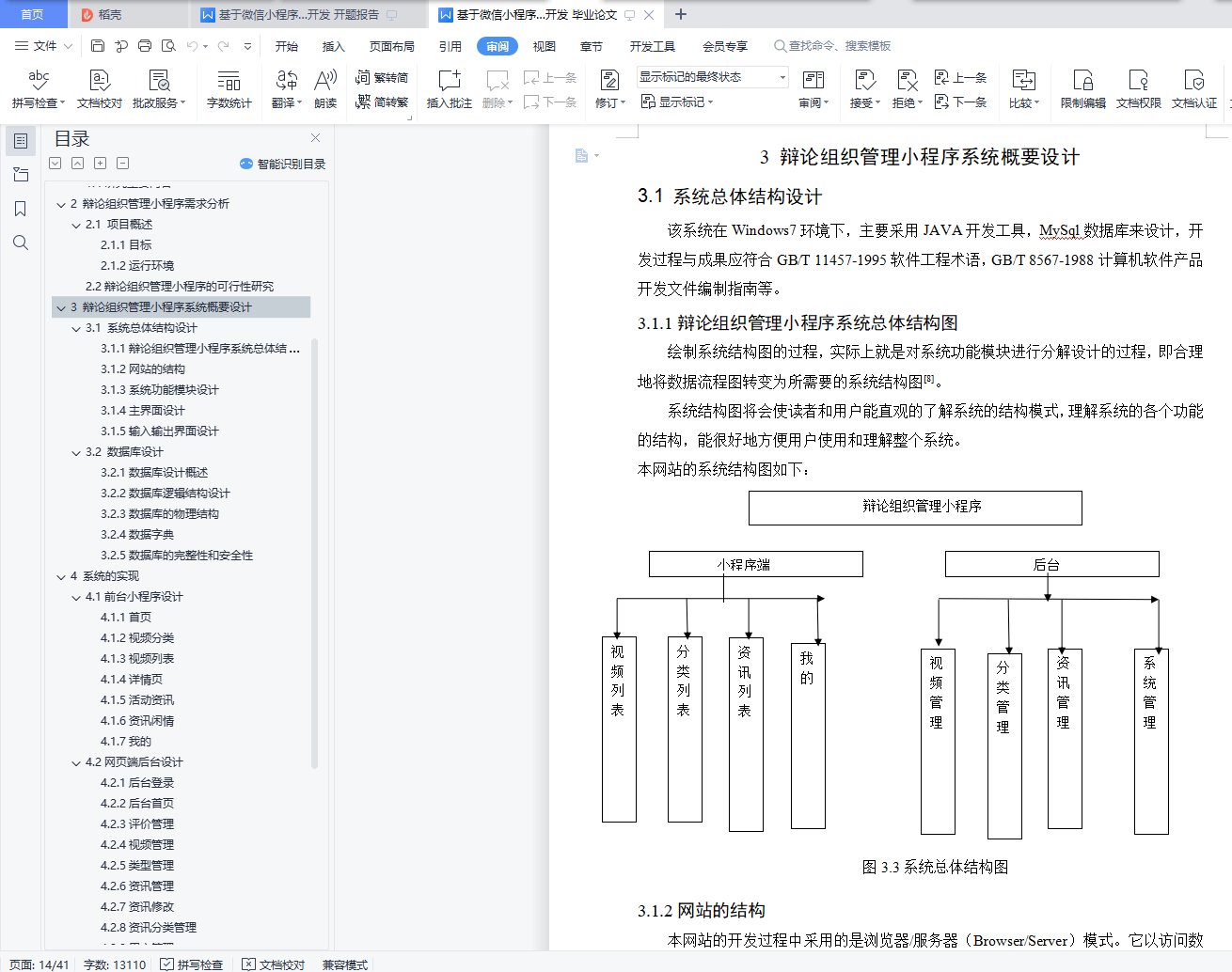Click 智能识别目录 button
Image resolution: width=1232 pixels, height=972 pixels.
pos(282,164)
